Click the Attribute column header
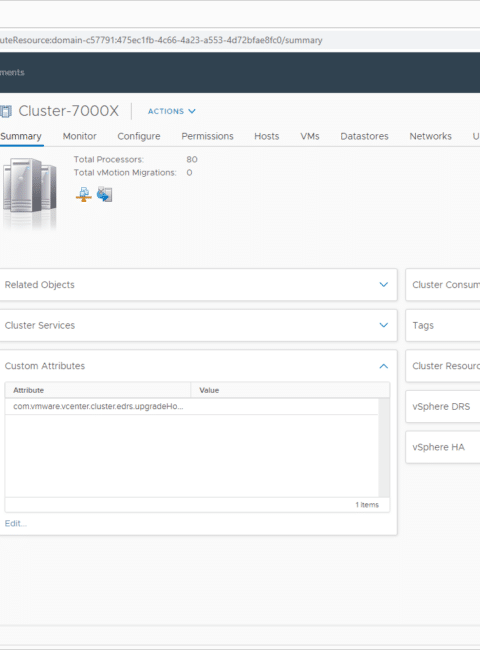Viewport: 480px width, 650px height. (x=98, y=390)
